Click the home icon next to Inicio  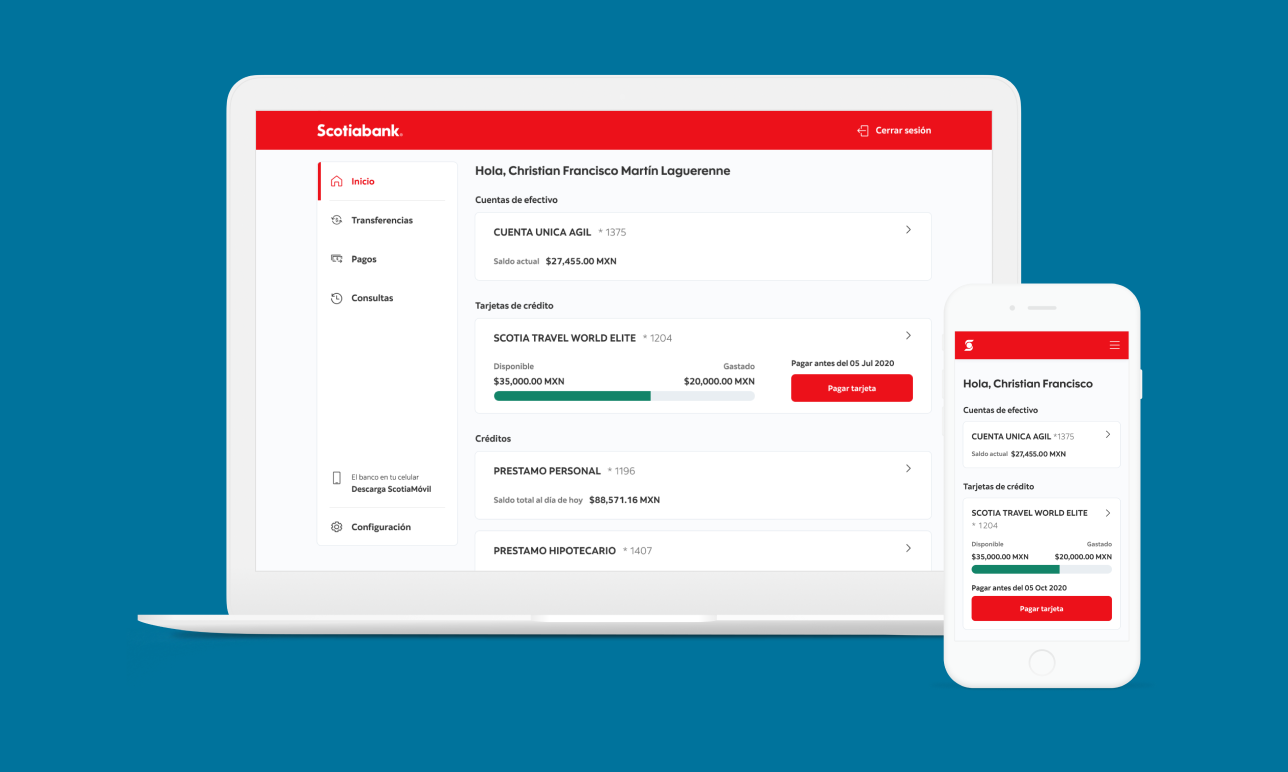click(x=337, y=182)
